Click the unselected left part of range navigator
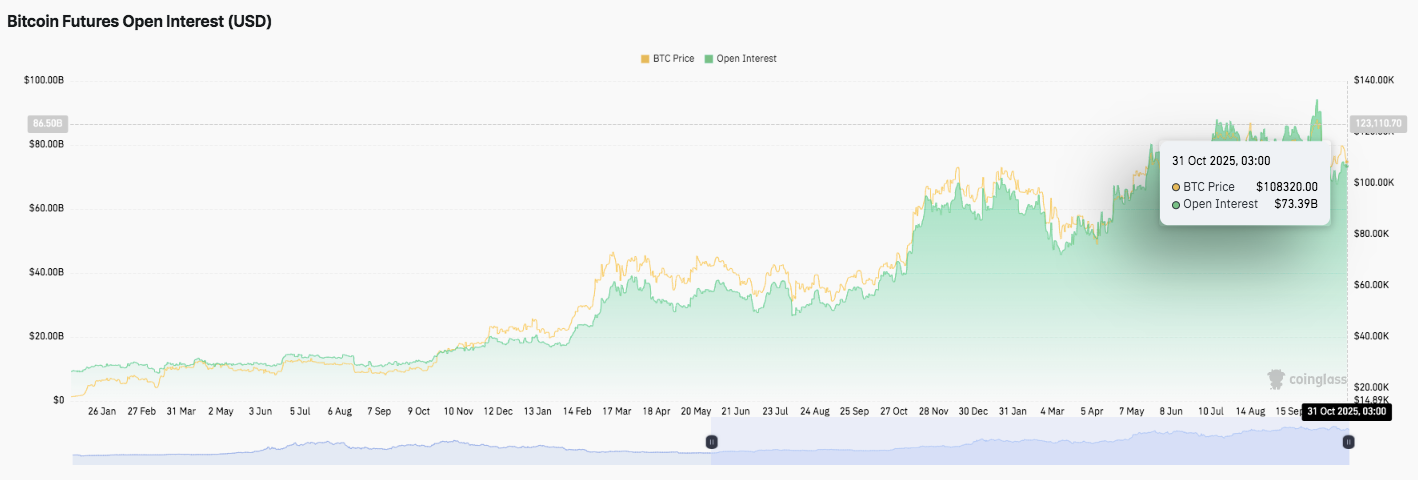This screenshot has width=1418, height=480. point(390,442)
